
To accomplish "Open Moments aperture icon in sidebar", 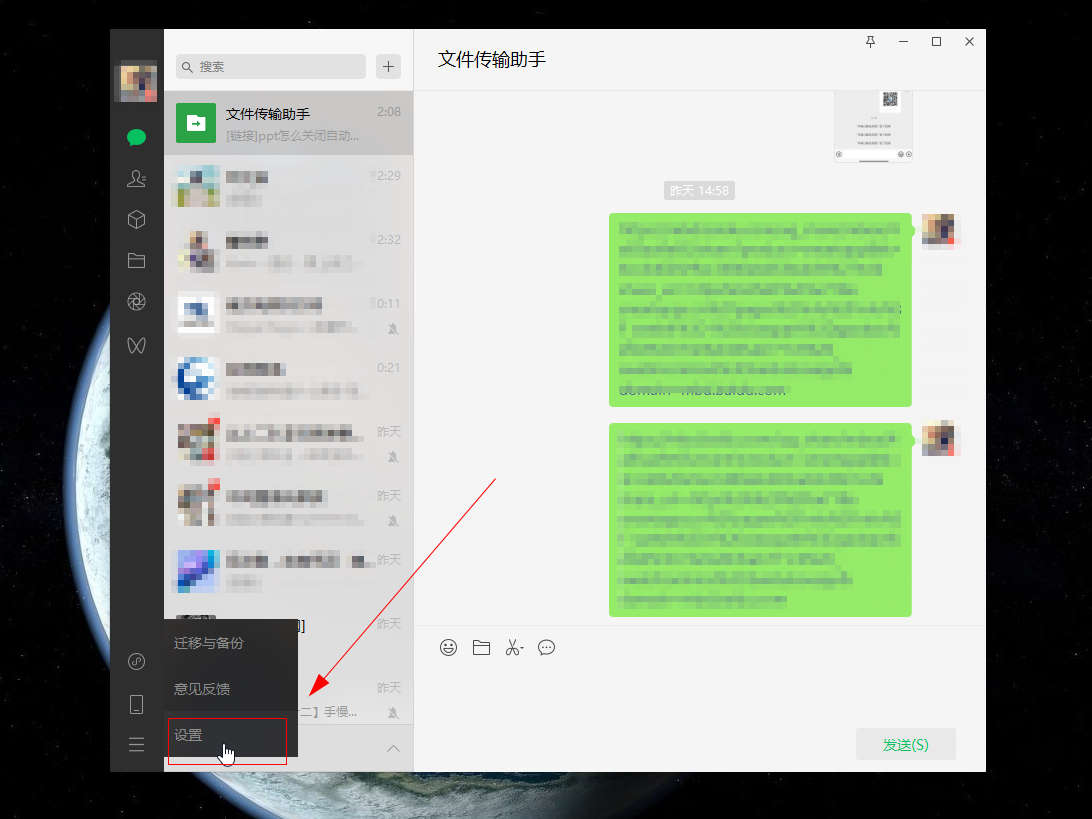I will pos(137,302).
